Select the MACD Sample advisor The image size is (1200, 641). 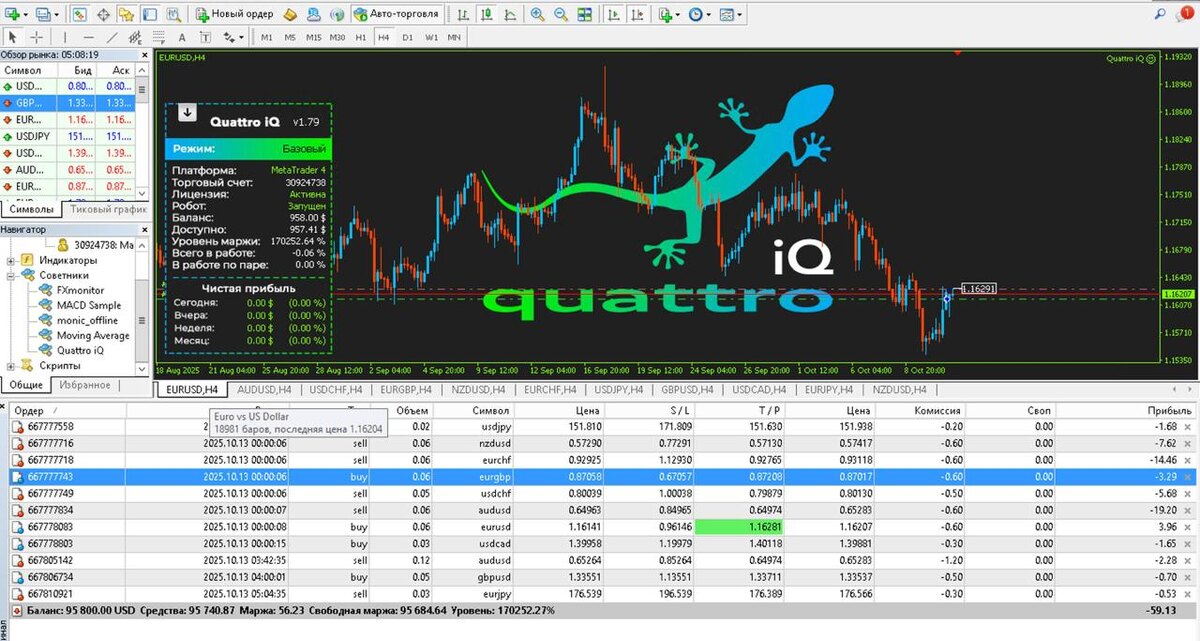[89, 305]
